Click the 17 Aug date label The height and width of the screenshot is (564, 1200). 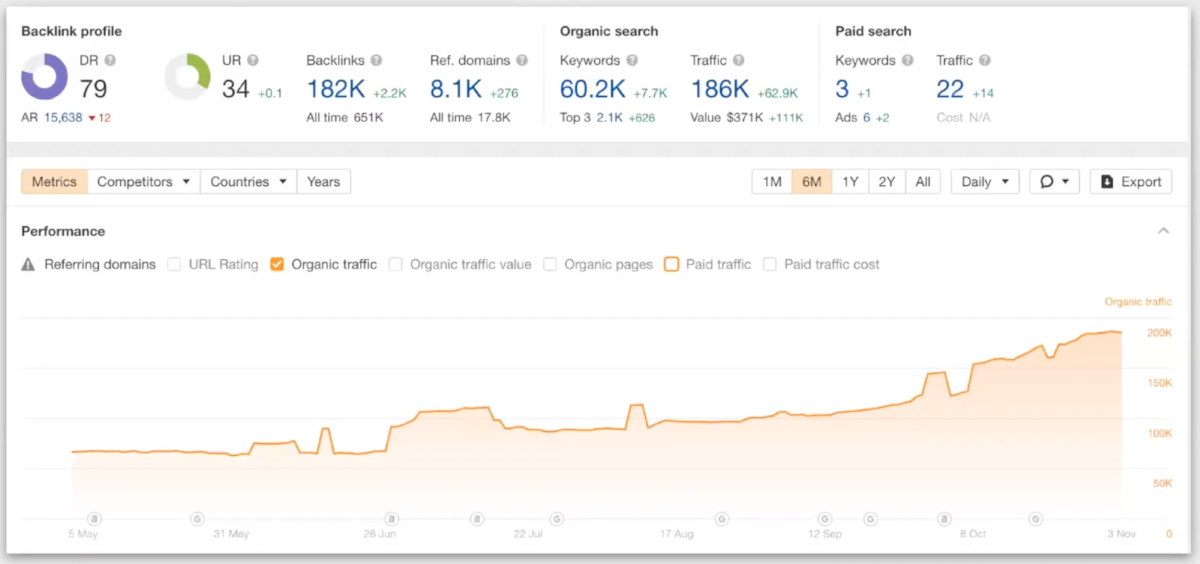pos(677,534)
